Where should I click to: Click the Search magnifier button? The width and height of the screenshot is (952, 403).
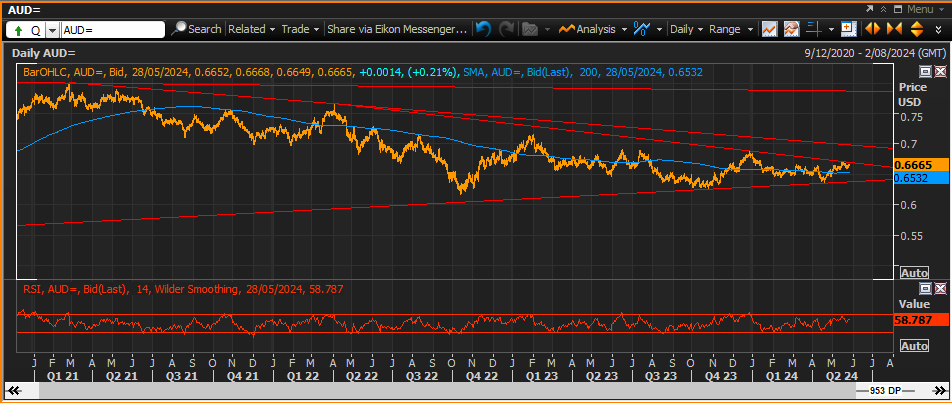[197, 29]
